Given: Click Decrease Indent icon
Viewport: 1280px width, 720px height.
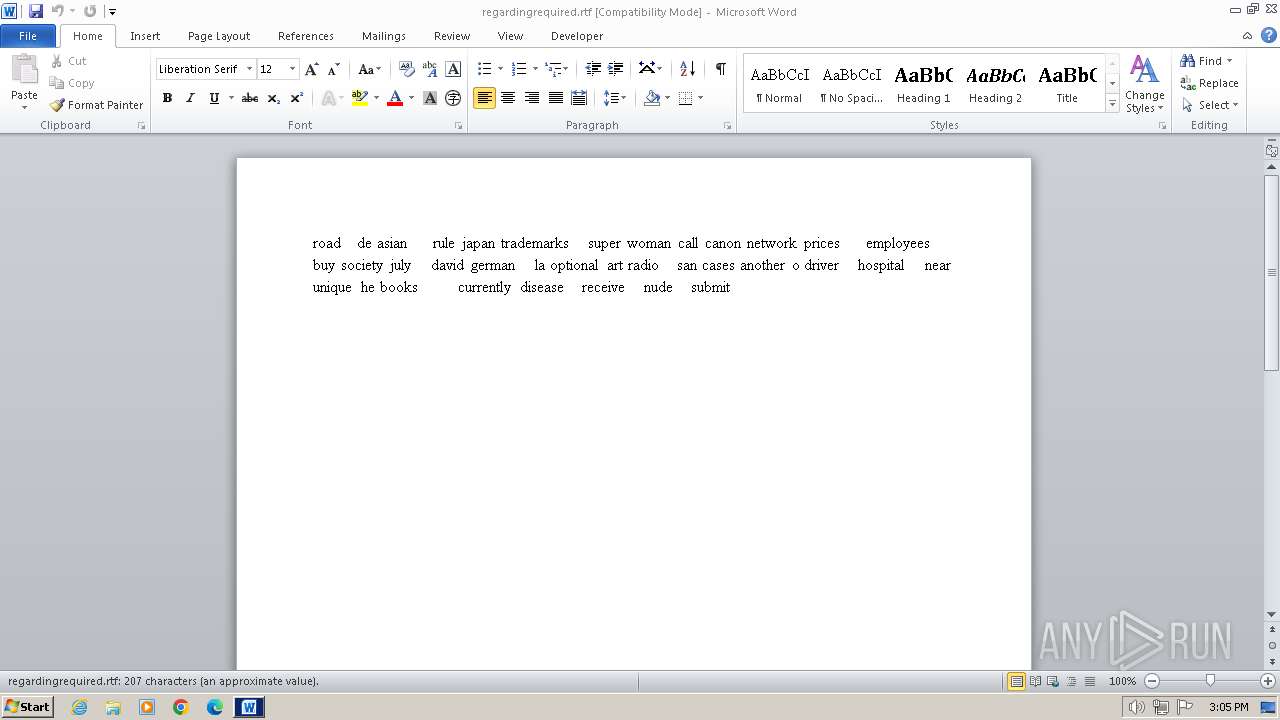Looking at the screenshot, I should [x=593, y=69].
